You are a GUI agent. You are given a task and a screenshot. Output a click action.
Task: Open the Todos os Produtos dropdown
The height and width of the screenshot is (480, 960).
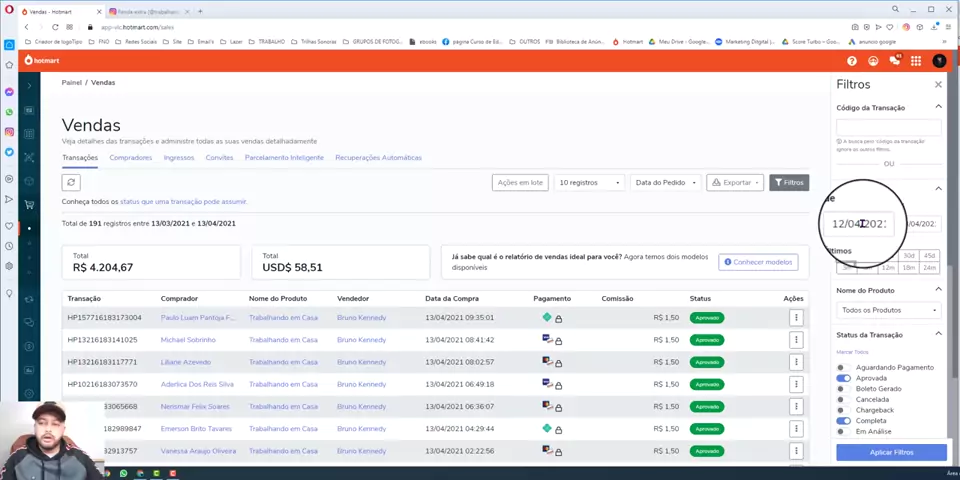tap(889, 310)
